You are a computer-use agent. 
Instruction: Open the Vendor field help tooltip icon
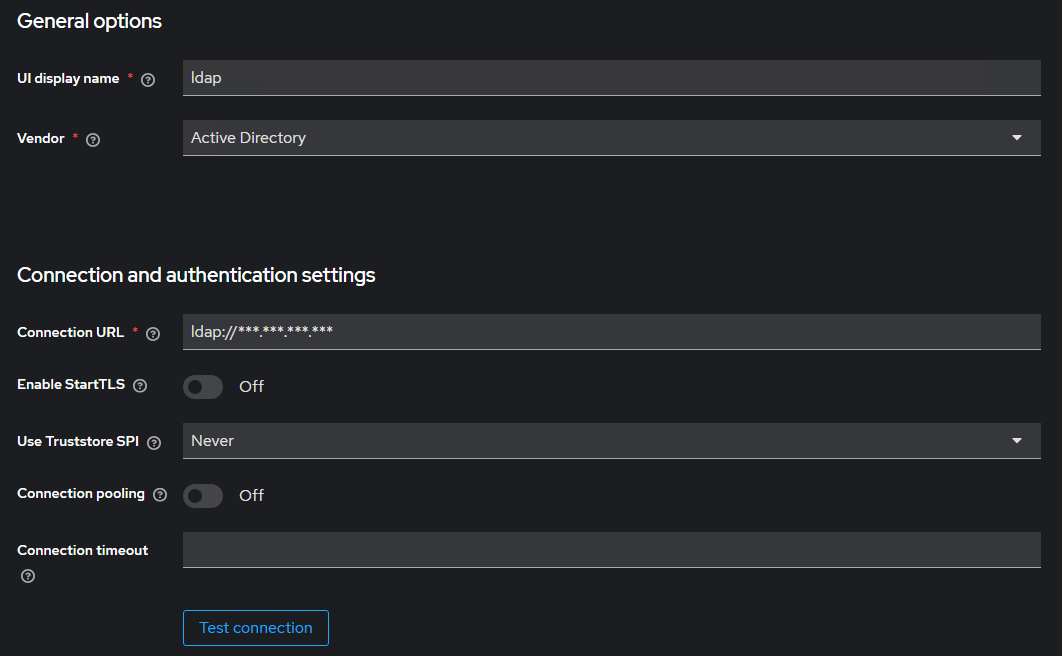93,140
